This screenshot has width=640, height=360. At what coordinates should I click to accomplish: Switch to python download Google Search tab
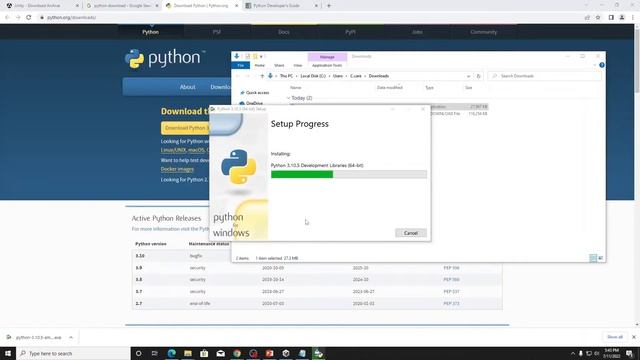[122, 6]
